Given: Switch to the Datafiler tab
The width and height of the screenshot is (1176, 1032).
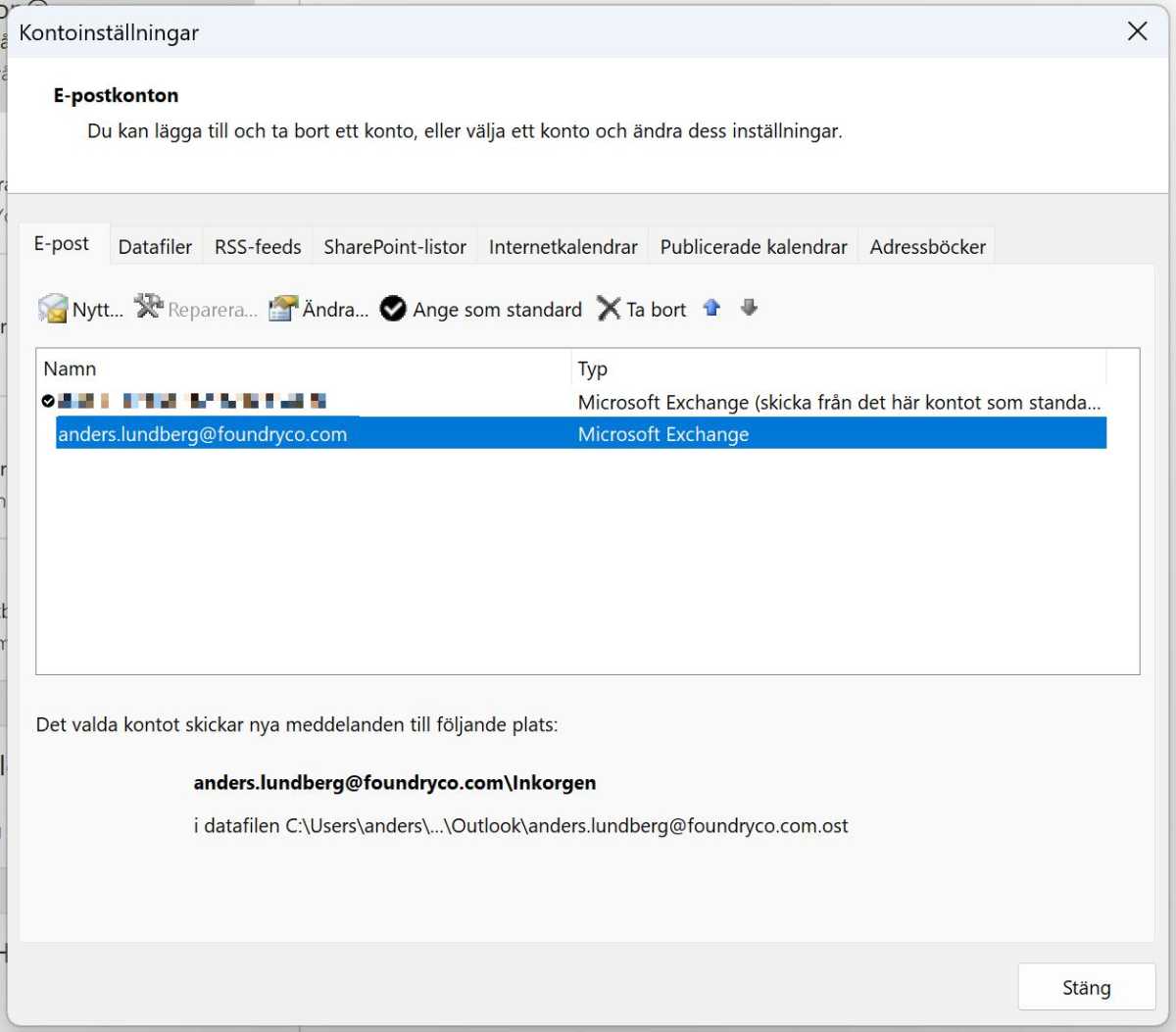Looking at the screenshot, I should click(x=154, y=246).
